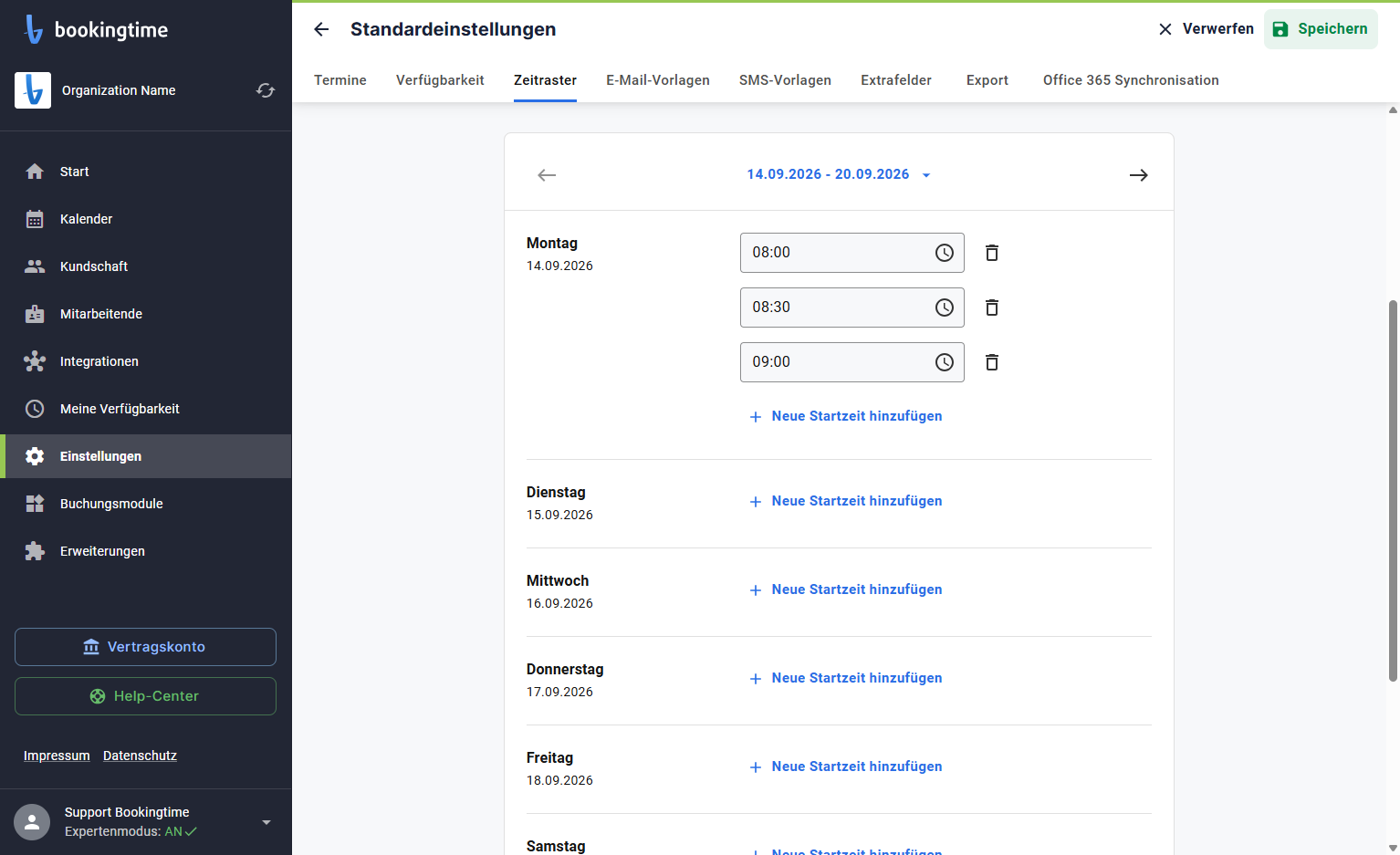Switch to the Verfügbarkeit tab

pyautogui.click(x=440, y=80)
